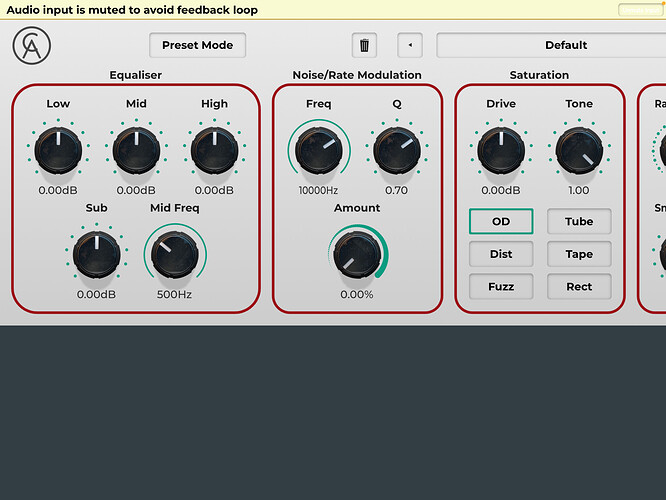
Task: Click the Equaliser Low knob
Action: (x=58, y=150)
